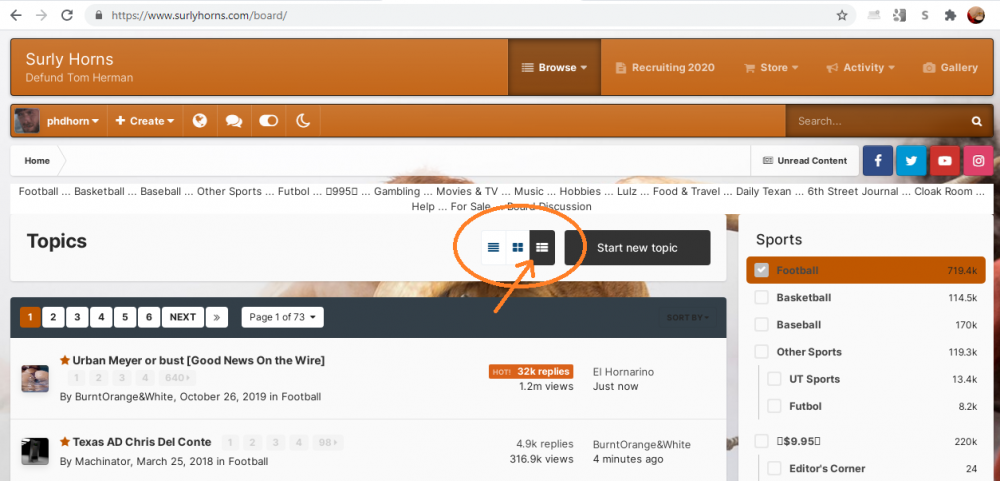Check the Basketball forum checkbox
Screen dimensions: 1000x481
pyautogui.click(x=761, y=297)
